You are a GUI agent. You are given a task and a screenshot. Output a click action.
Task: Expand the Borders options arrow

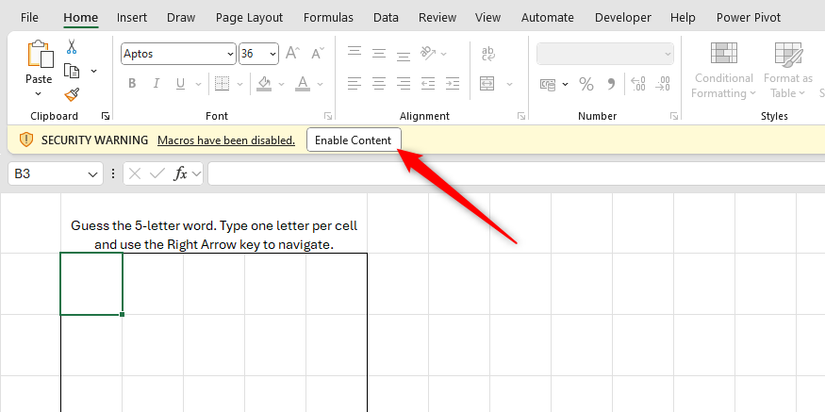pyautogui.click(x=240, y=84)
